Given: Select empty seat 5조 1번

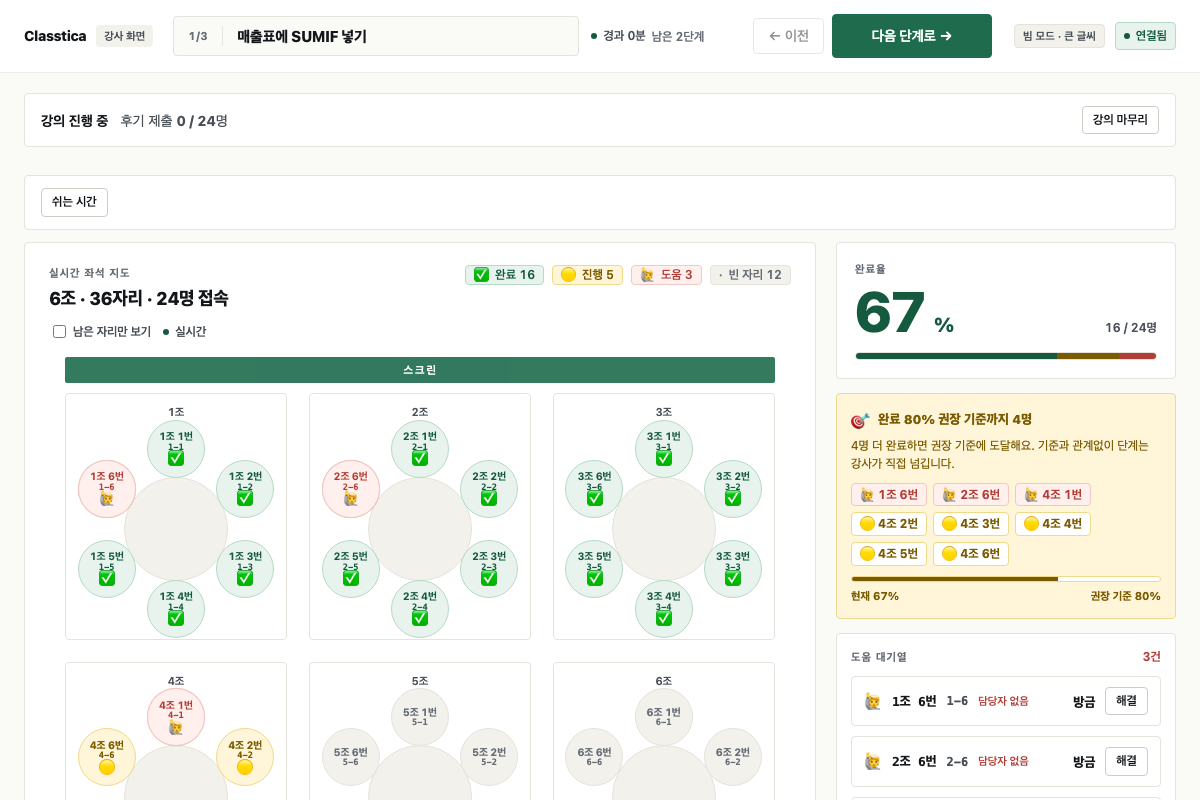Looking at the screenshot, I should click(420, 717).
